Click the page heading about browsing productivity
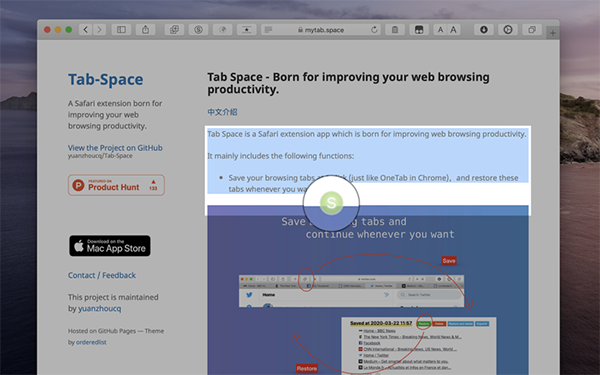This screenshot has width=600, height=375. (348, 83)
